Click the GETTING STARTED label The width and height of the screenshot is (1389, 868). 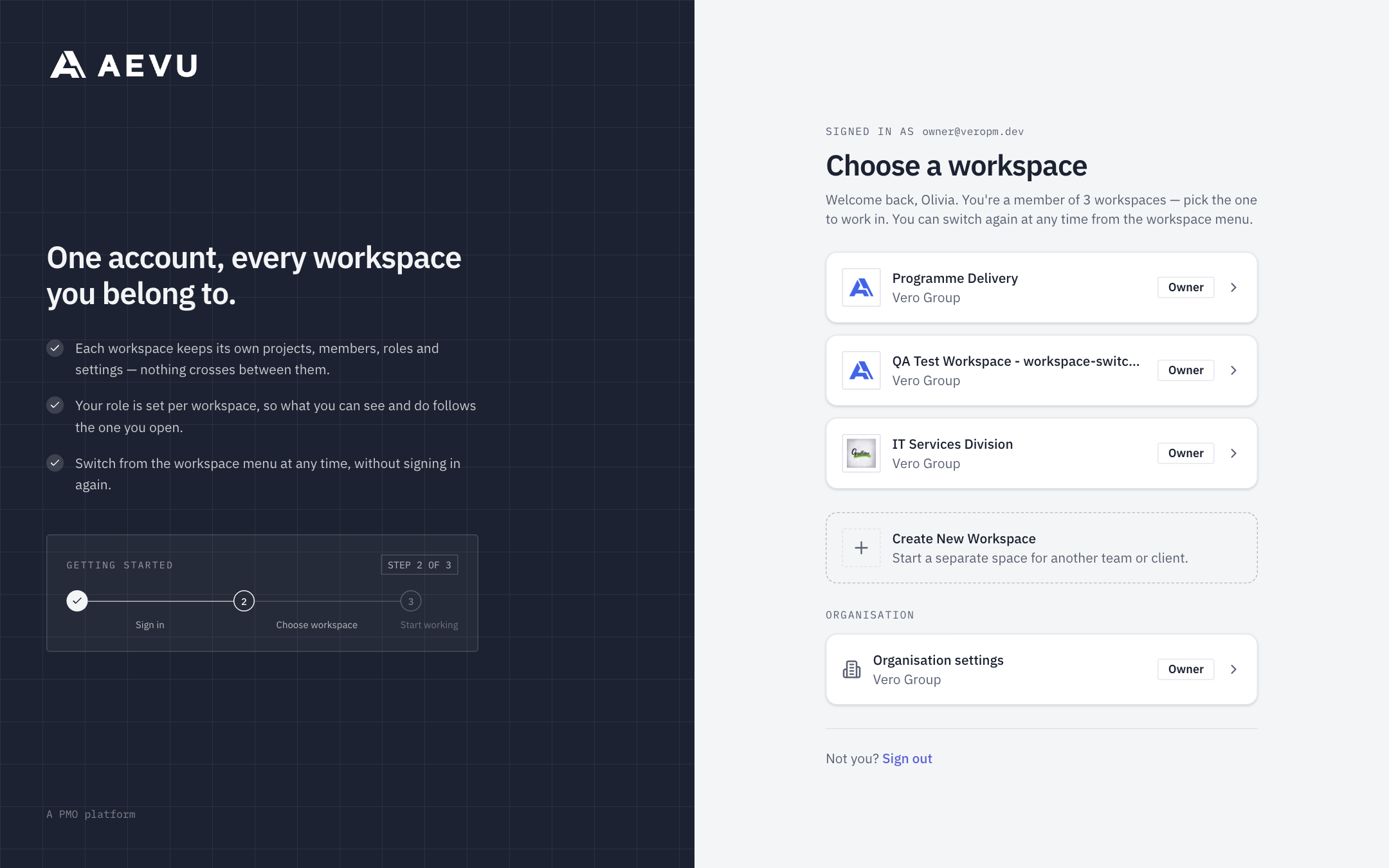[x=120, y=565]
